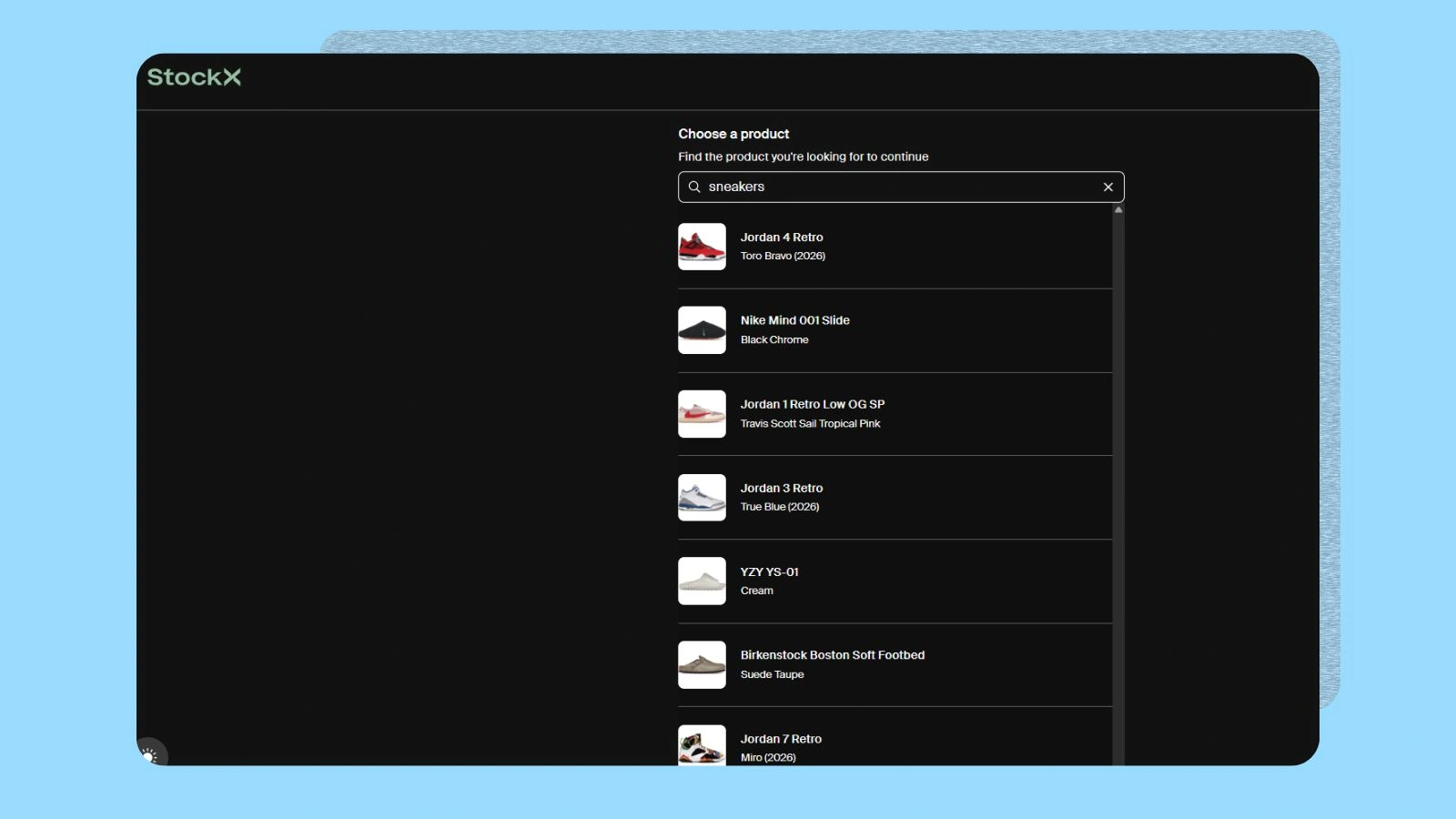Open the Jordan 3 Retro thumbnail
Screen dimensions: 1456x819
[x=702, y=498]
